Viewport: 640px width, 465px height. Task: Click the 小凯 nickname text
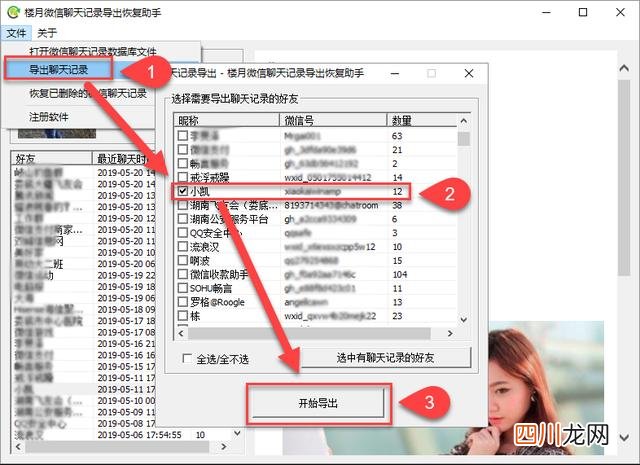click(x=200, y=191)
